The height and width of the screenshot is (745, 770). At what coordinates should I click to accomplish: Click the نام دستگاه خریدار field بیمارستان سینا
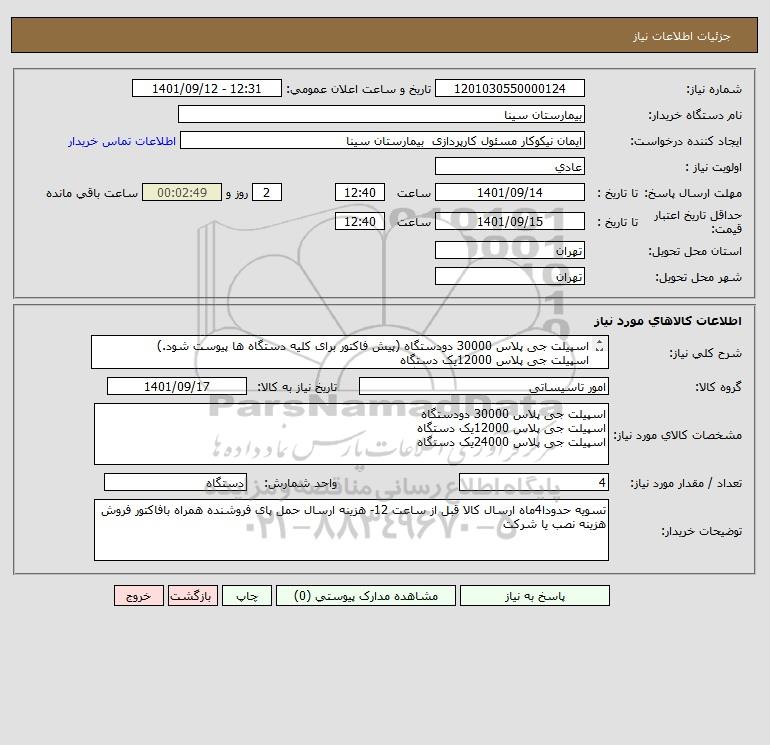pos(381,114)
